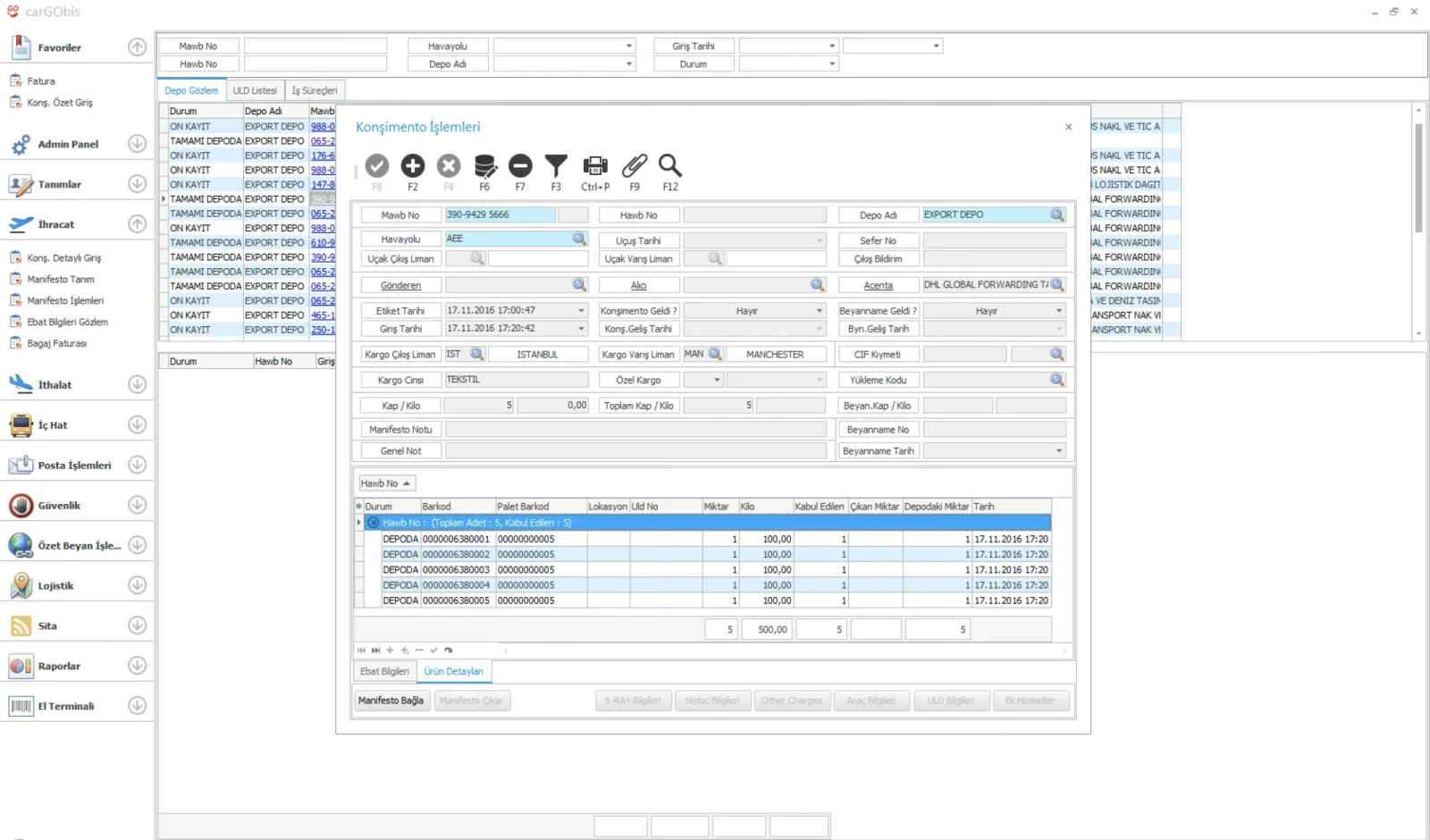Click the Manifesto Notu input field
This screenshot has width=1430, height=840.
(635, 430)
